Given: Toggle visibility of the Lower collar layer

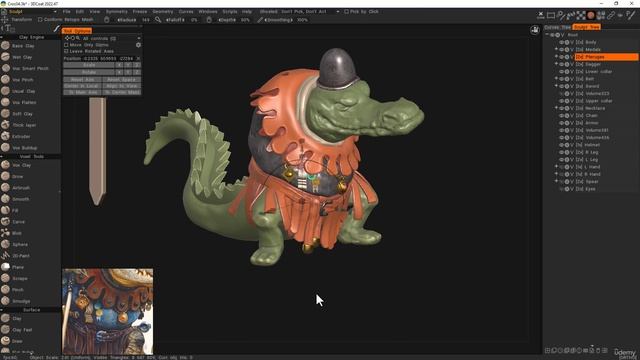Looking at the screenshot, I should click(562, 72).
